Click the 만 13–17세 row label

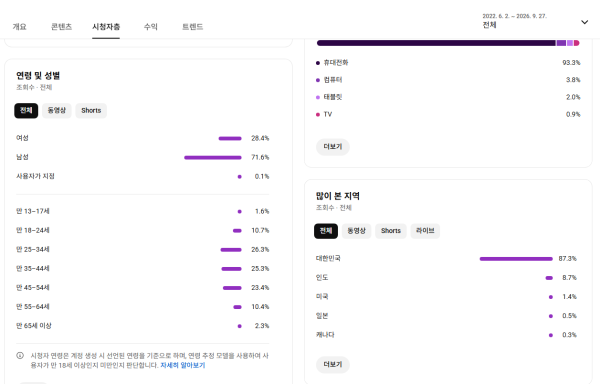click(33, 211)
